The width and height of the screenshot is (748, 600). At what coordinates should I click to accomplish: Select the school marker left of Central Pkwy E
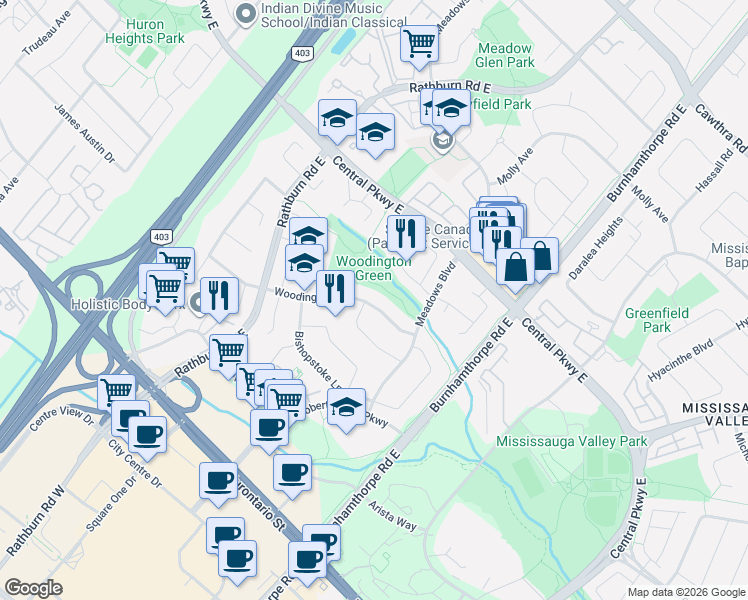(337, 119)
